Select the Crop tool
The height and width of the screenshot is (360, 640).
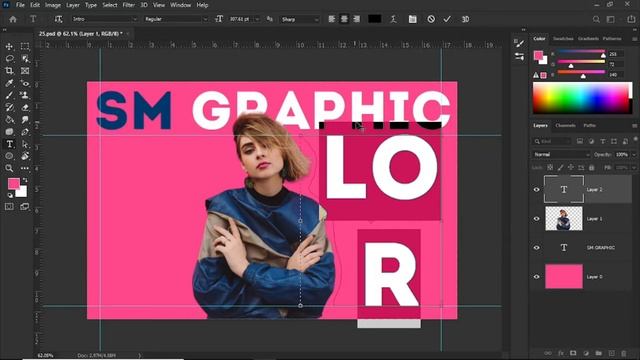9,71
